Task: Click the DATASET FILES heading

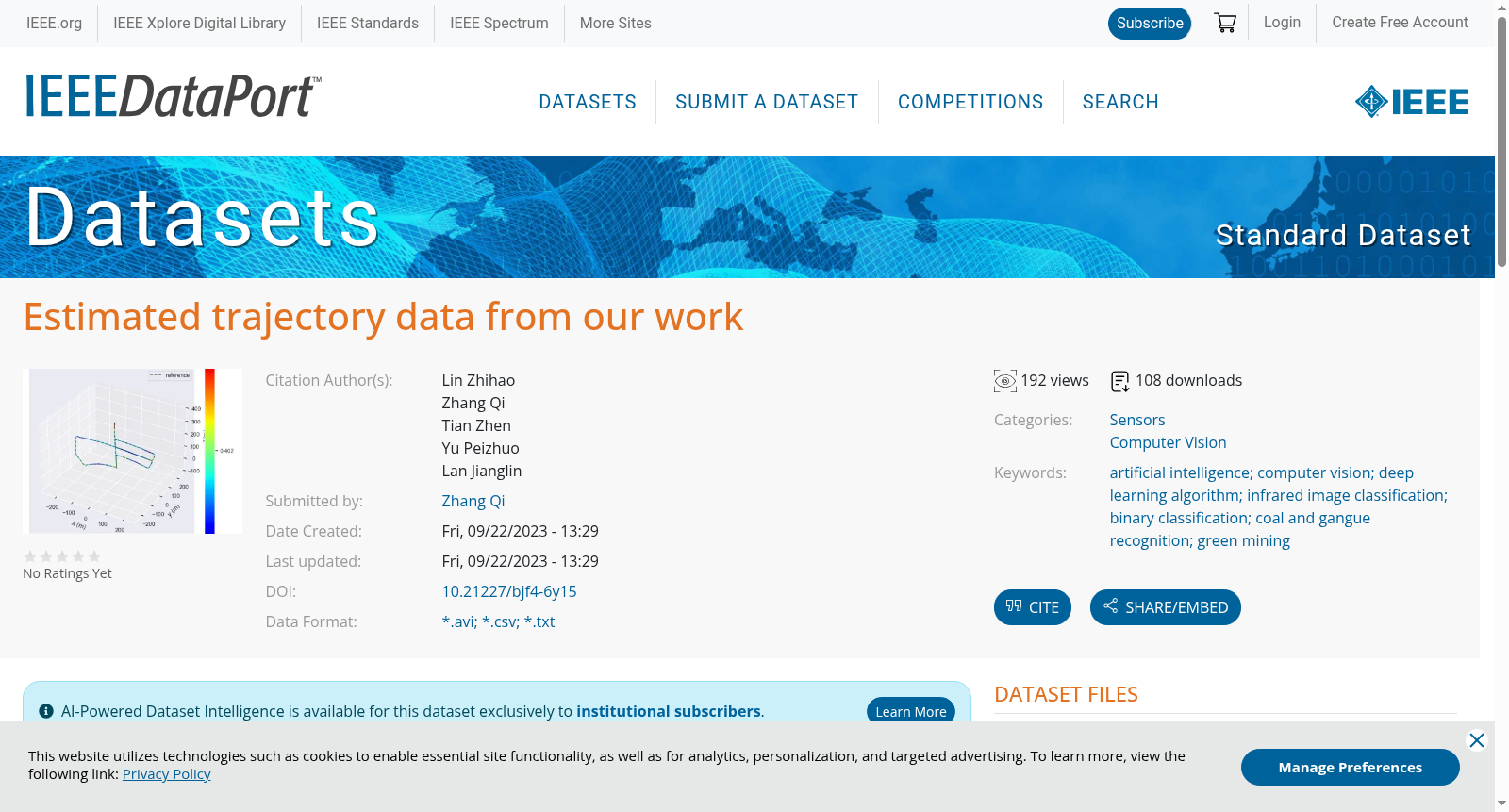Action: click(1066, 694)
